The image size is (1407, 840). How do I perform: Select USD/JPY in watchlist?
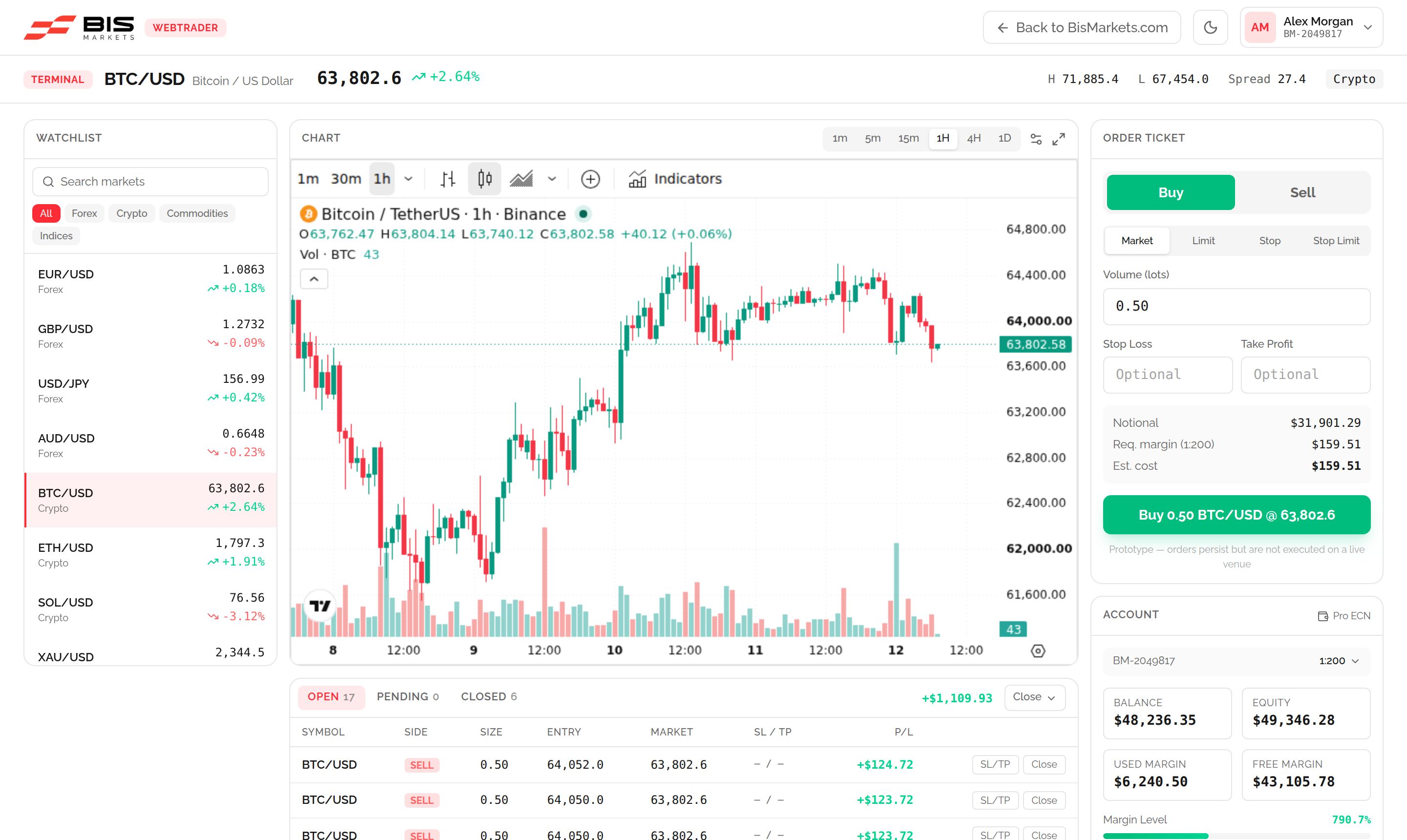pyautogui.click(x=150, y=391)
